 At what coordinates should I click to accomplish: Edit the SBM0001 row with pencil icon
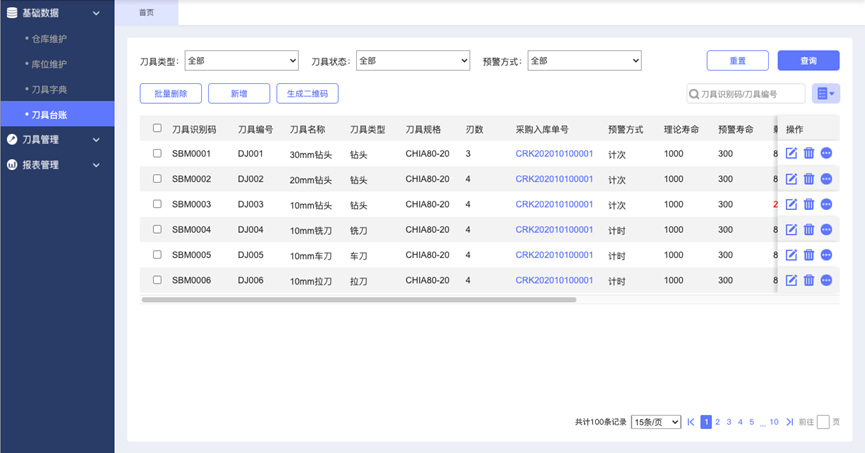(791, 153)
